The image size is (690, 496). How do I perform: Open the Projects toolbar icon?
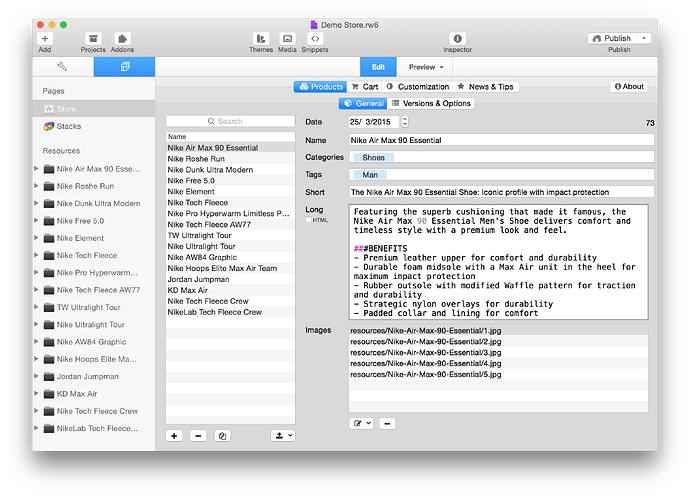93,39
